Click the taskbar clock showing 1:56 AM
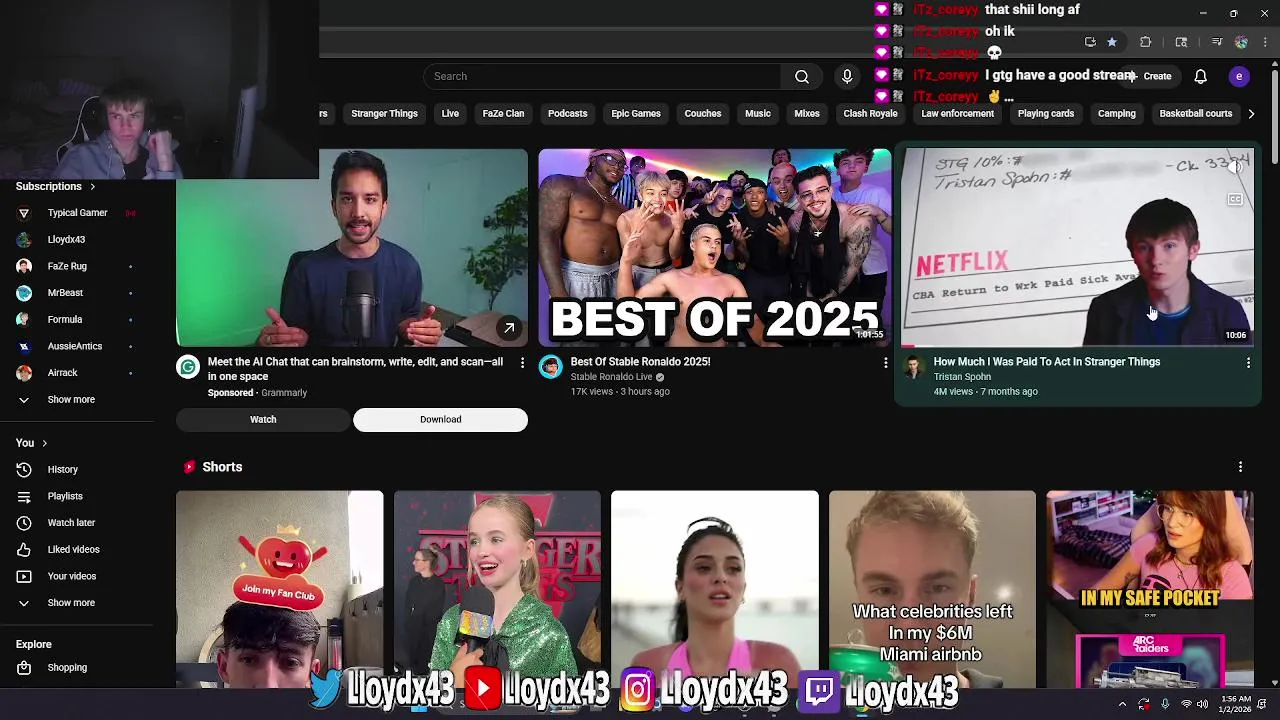This screenshot has height=720, width=1280. coord(1236,704)
